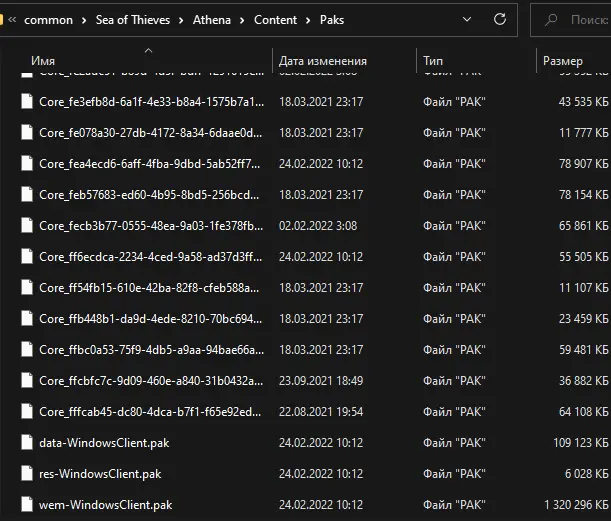Viewport: 611px width, 521px height.
Task: Click file icon of Core_fea4ecd6-6aff pak
Action: (27, 163)
